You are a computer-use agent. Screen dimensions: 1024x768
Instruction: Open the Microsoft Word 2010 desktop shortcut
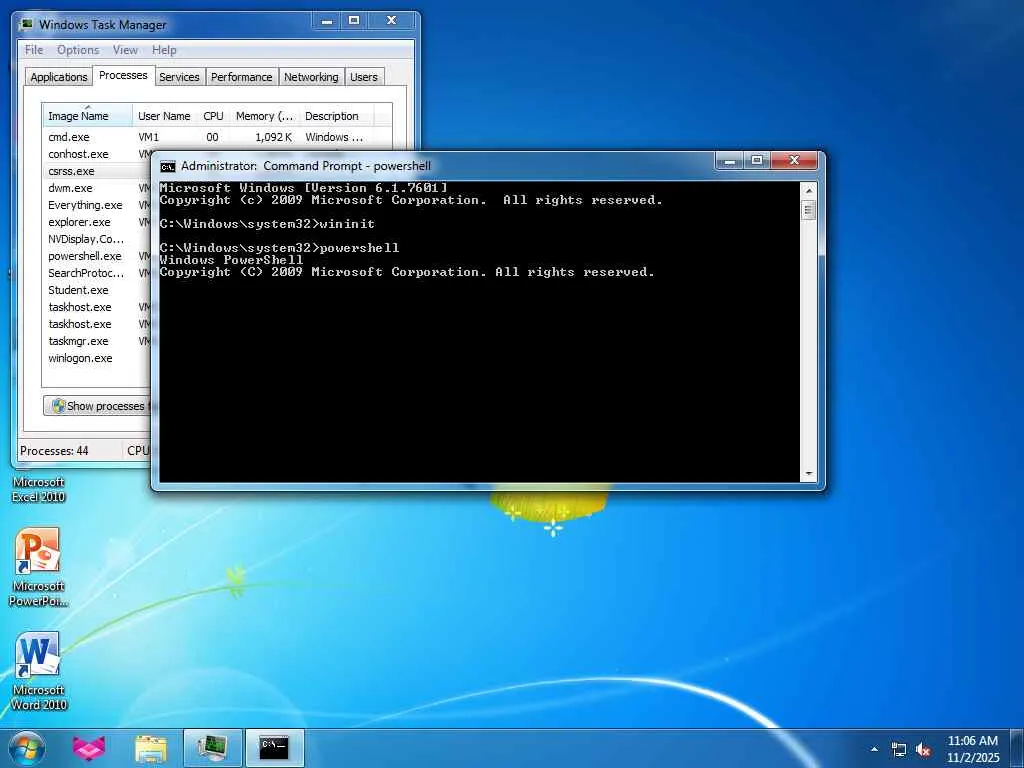pyautogui.click(x=38, y=671)
